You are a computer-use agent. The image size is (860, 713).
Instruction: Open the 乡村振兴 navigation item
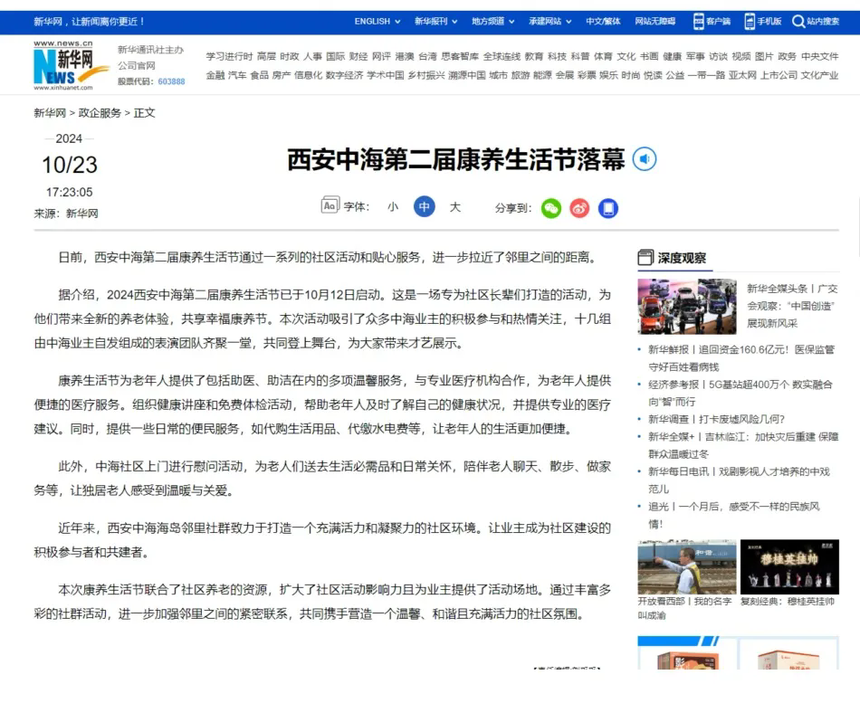tap(426, 75)
